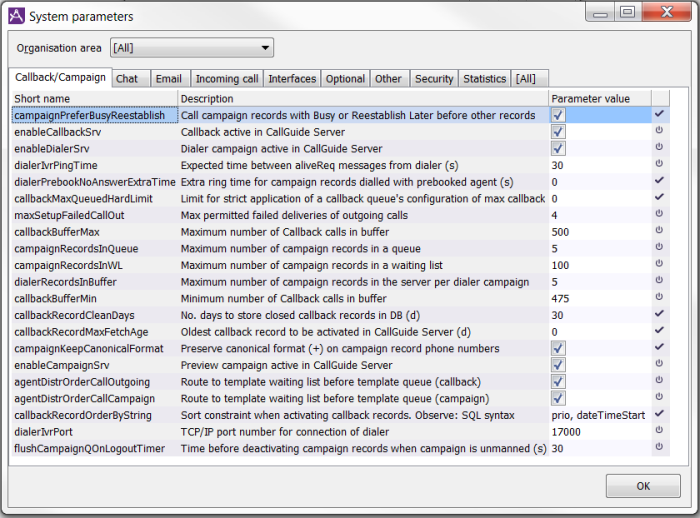Click the checkmark icon on campaignPreferBusyReestablish row
This screenshot has width=700, height=518.
pyautogui.click(x=658, y=115)
